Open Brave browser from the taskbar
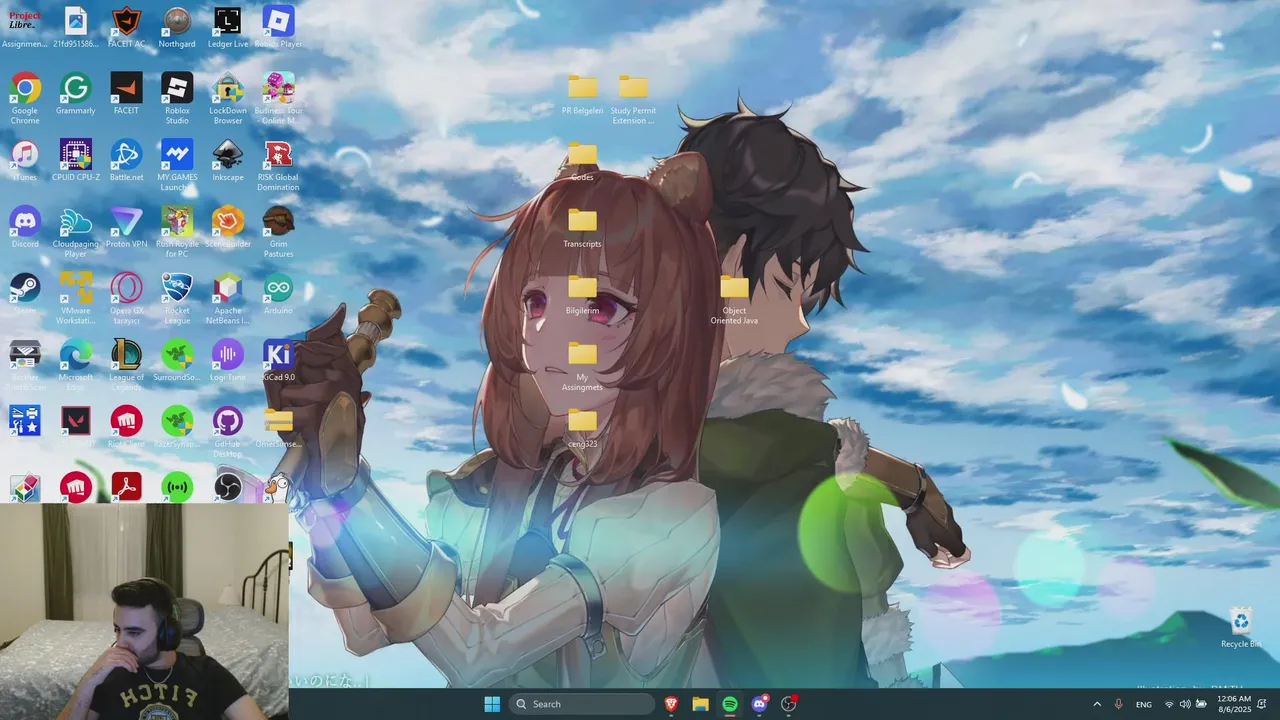Image resolution: width=1280 pixels, height=720 pixels. tap(671, 704)
